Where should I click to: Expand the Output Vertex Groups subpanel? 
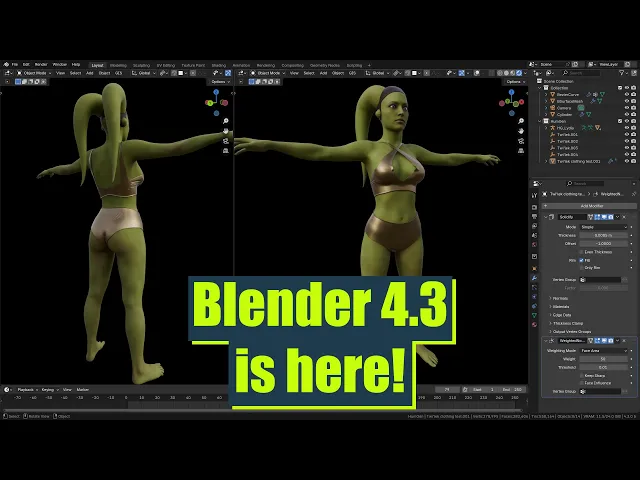tap(571, 331)
